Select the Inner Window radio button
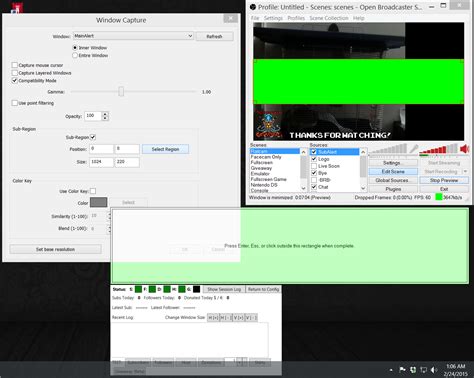 click(x=75, y=48)
